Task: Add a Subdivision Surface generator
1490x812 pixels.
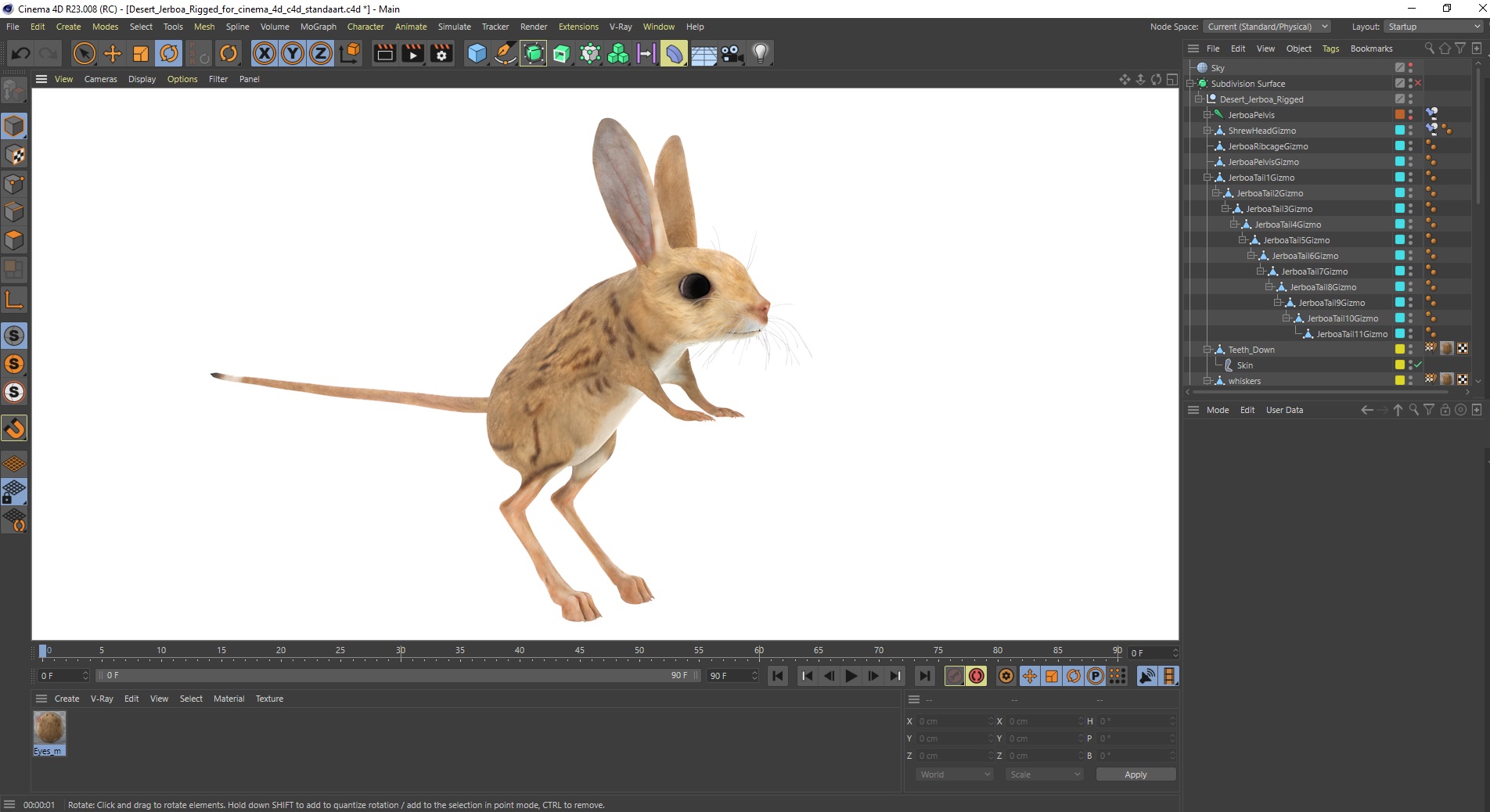Action: click(x=534, y=53)
